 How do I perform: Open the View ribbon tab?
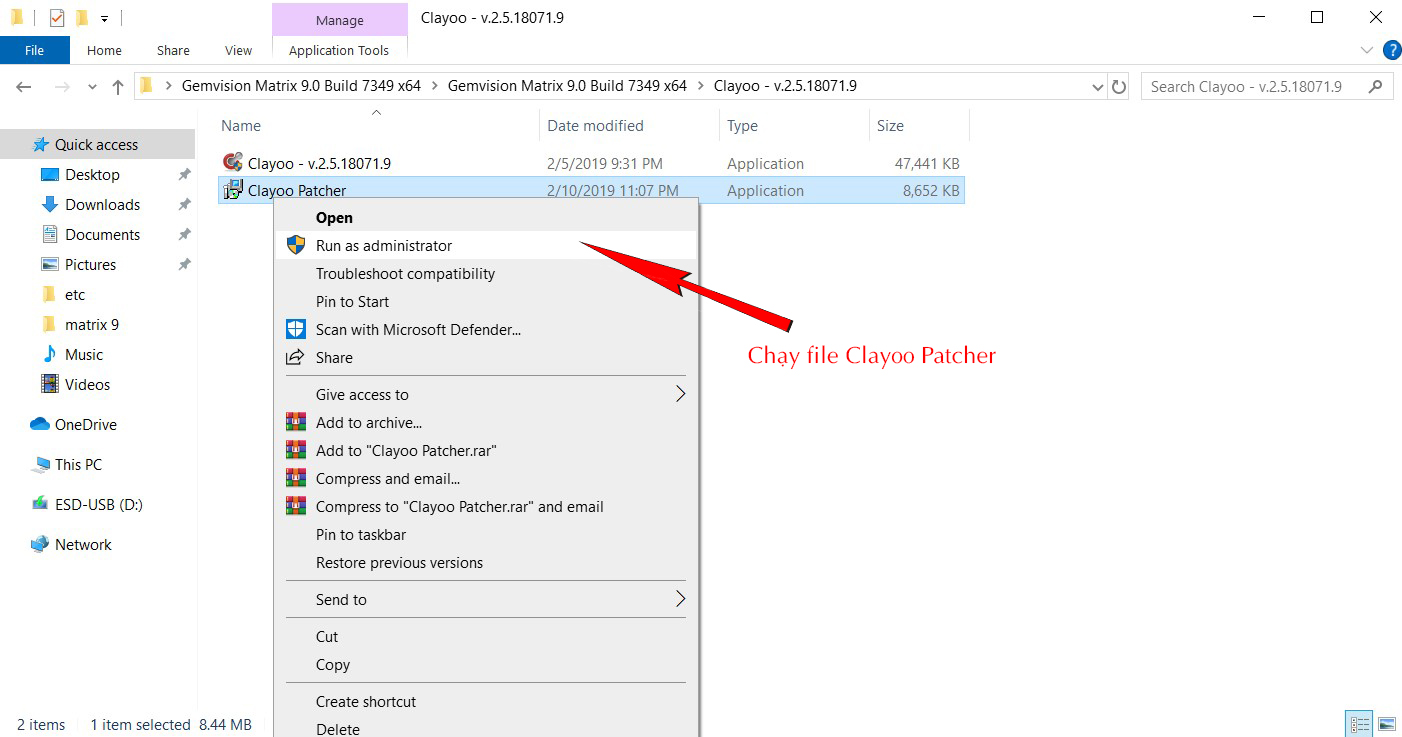239,50
